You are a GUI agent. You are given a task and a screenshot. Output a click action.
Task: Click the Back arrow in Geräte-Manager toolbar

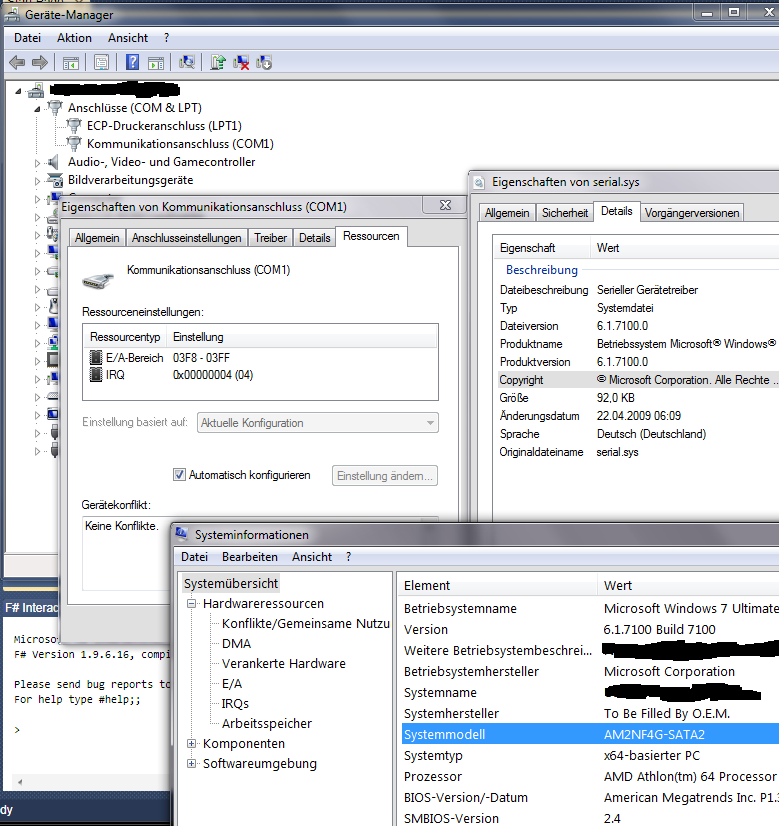(17, 63)
